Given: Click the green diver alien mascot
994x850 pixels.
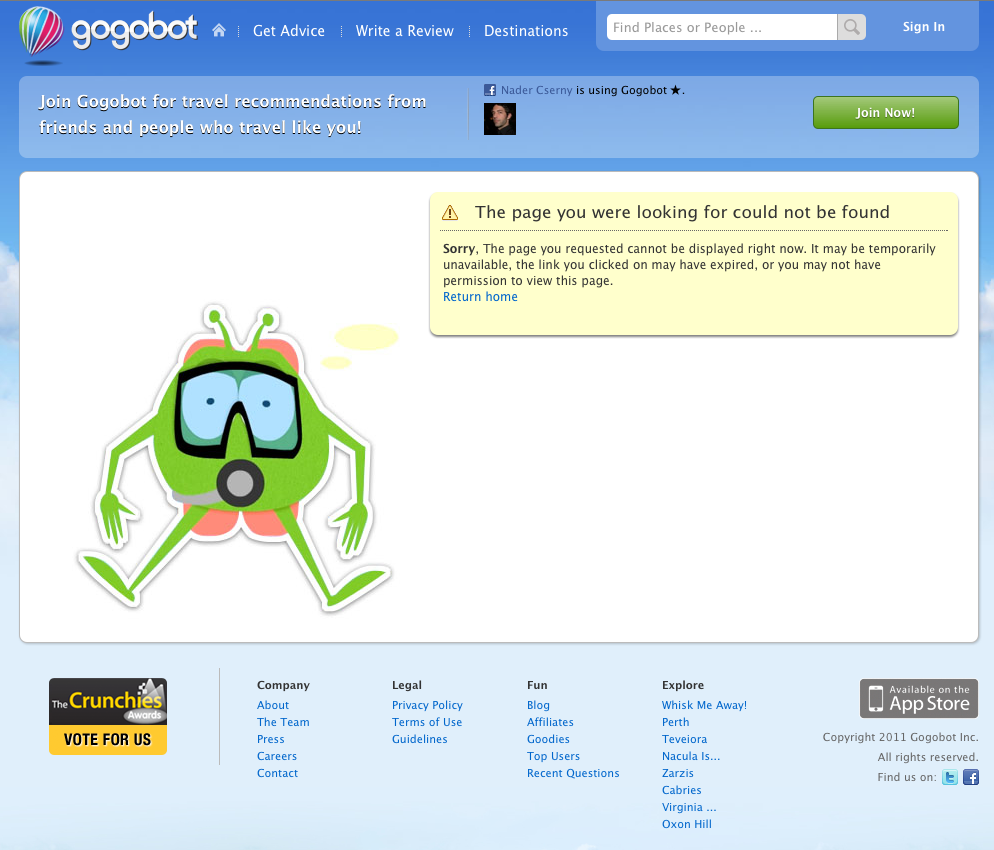Looking at the screenshot, I should coord(235,460).
